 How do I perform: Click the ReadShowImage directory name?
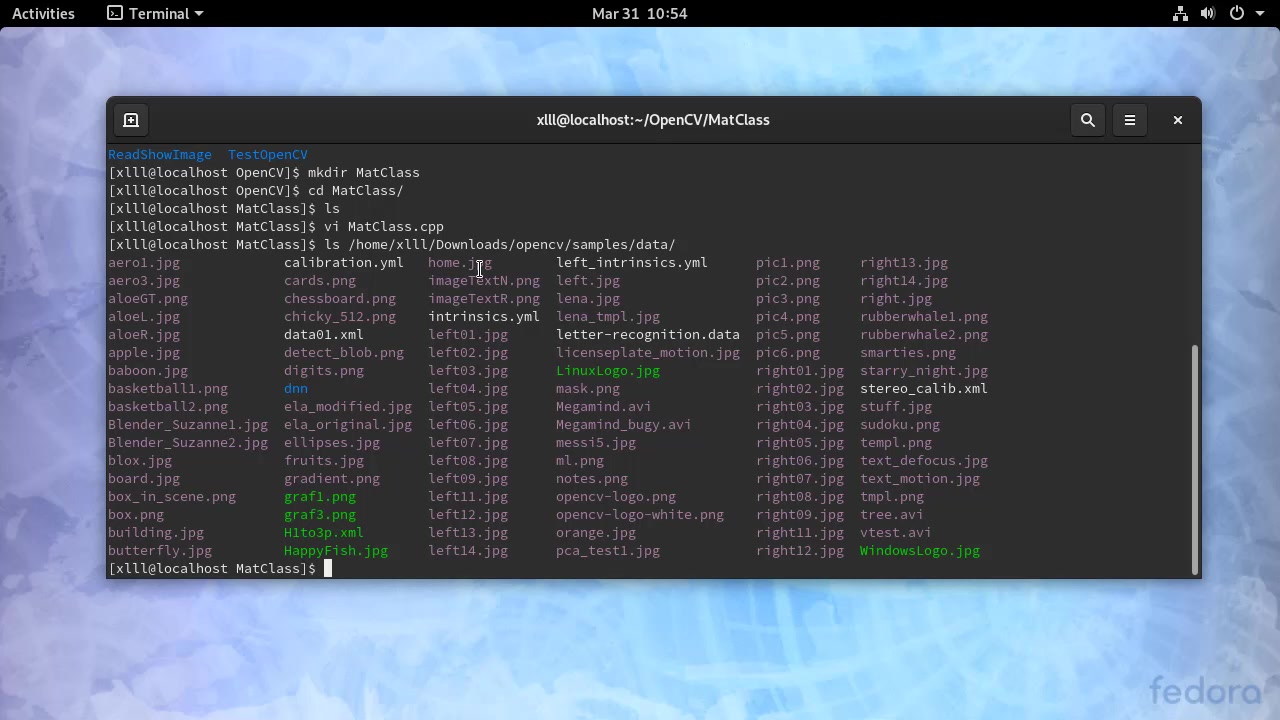pyautogui.click(x=160, y=155)
